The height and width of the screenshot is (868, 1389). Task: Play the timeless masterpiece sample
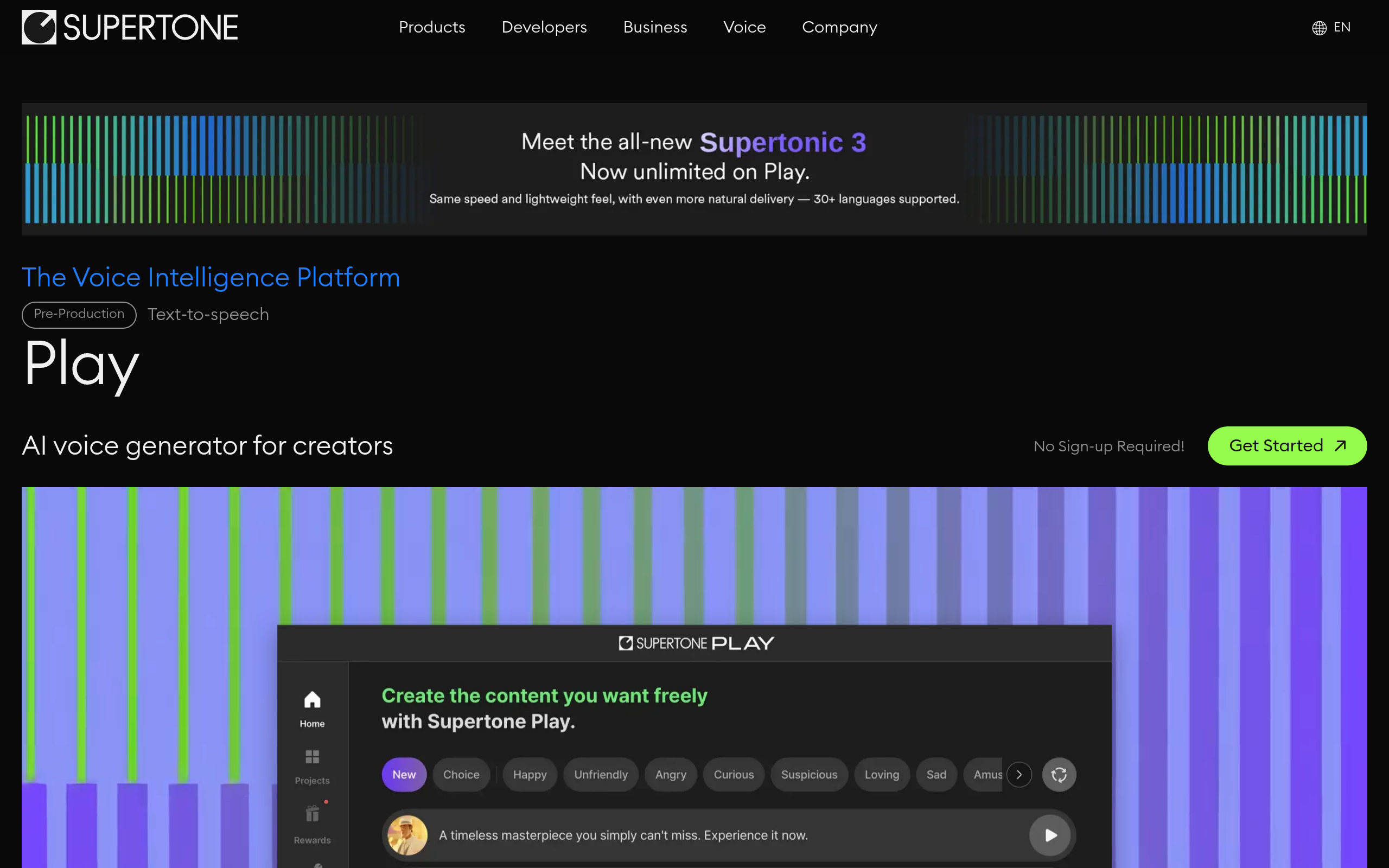1050,835
